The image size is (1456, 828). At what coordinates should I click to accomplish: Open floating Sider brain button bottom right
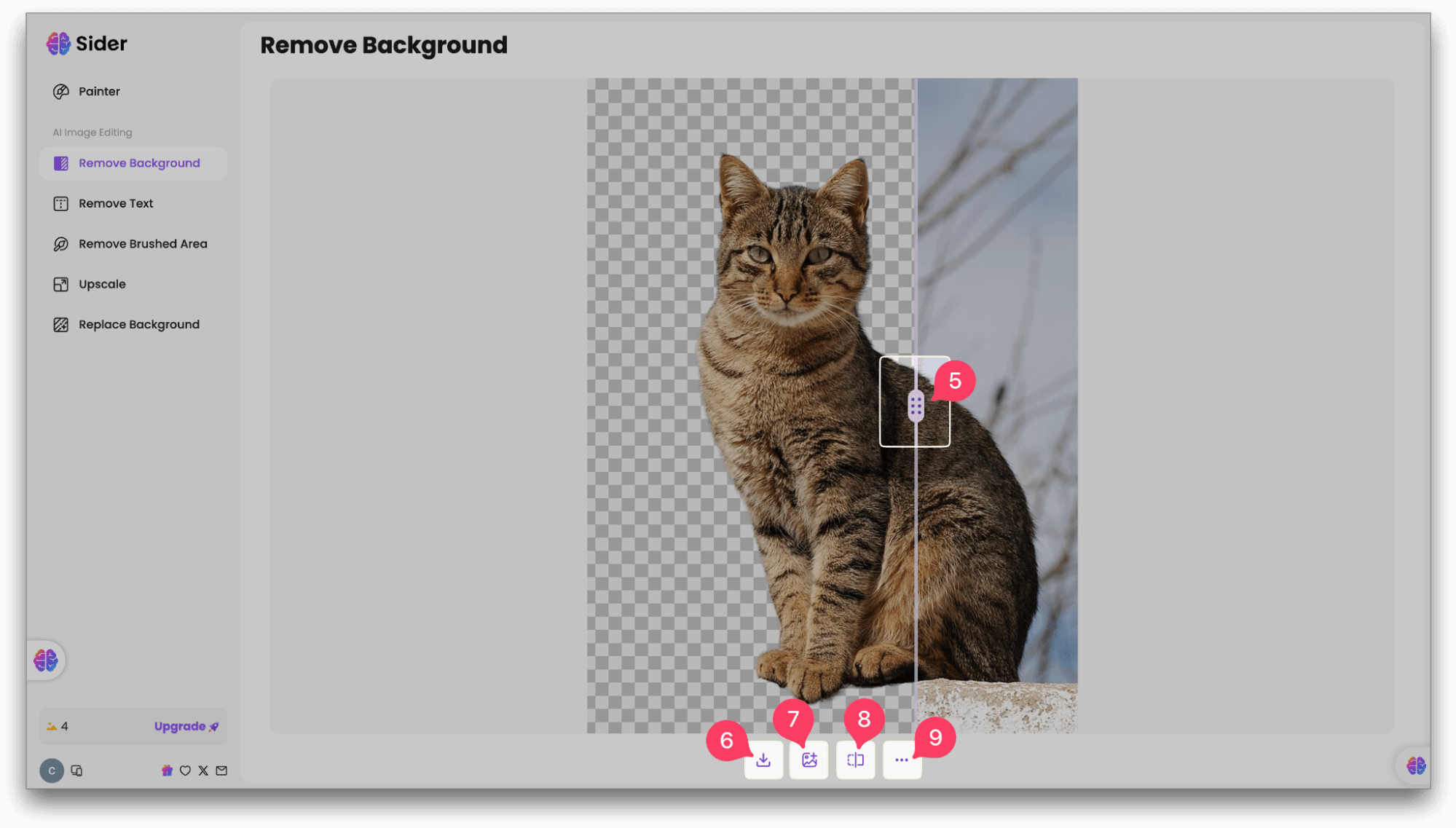[1415, 765]
